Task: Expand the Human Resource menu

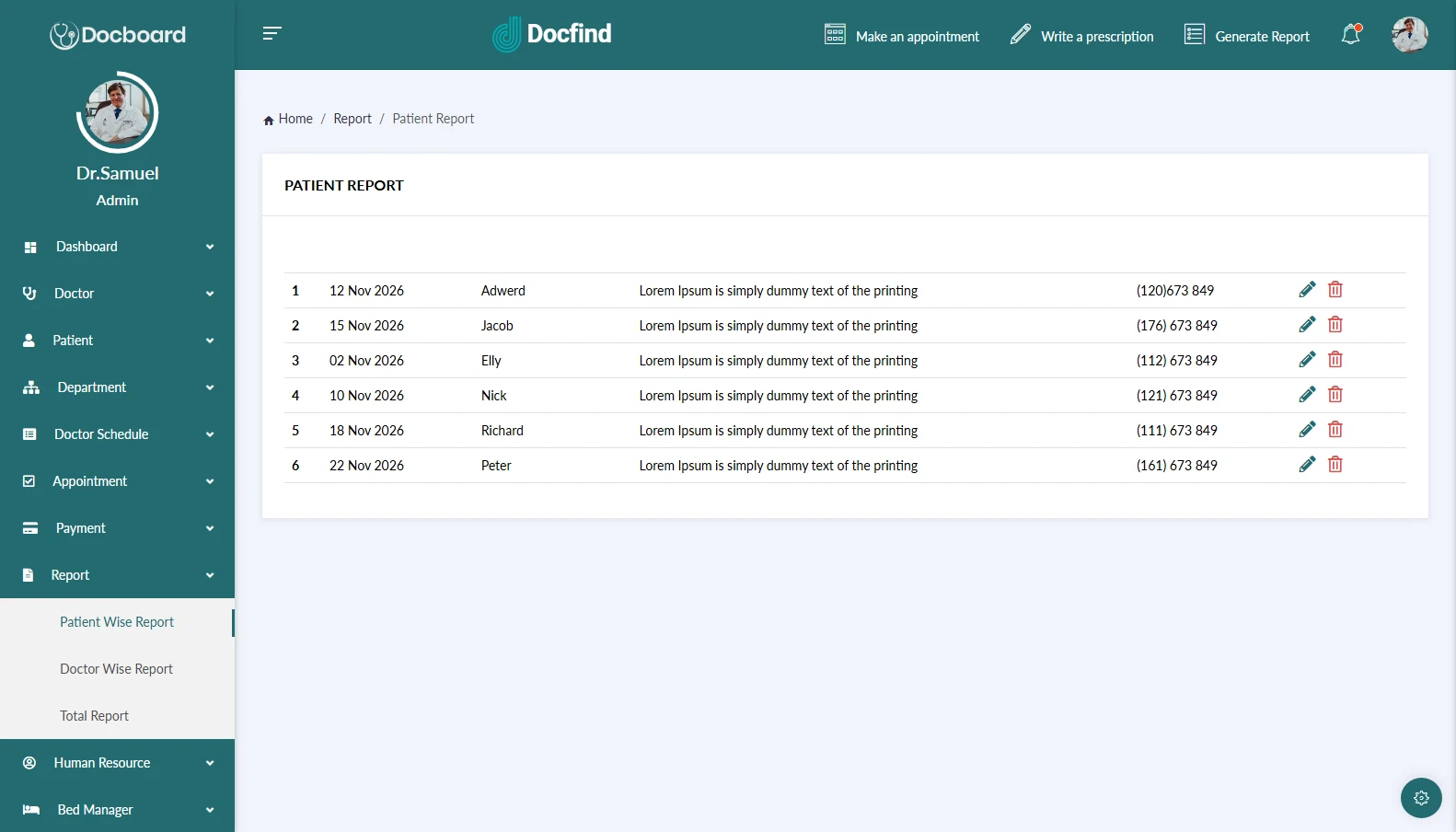Action: pyautogui.click(x=117, y=763)
